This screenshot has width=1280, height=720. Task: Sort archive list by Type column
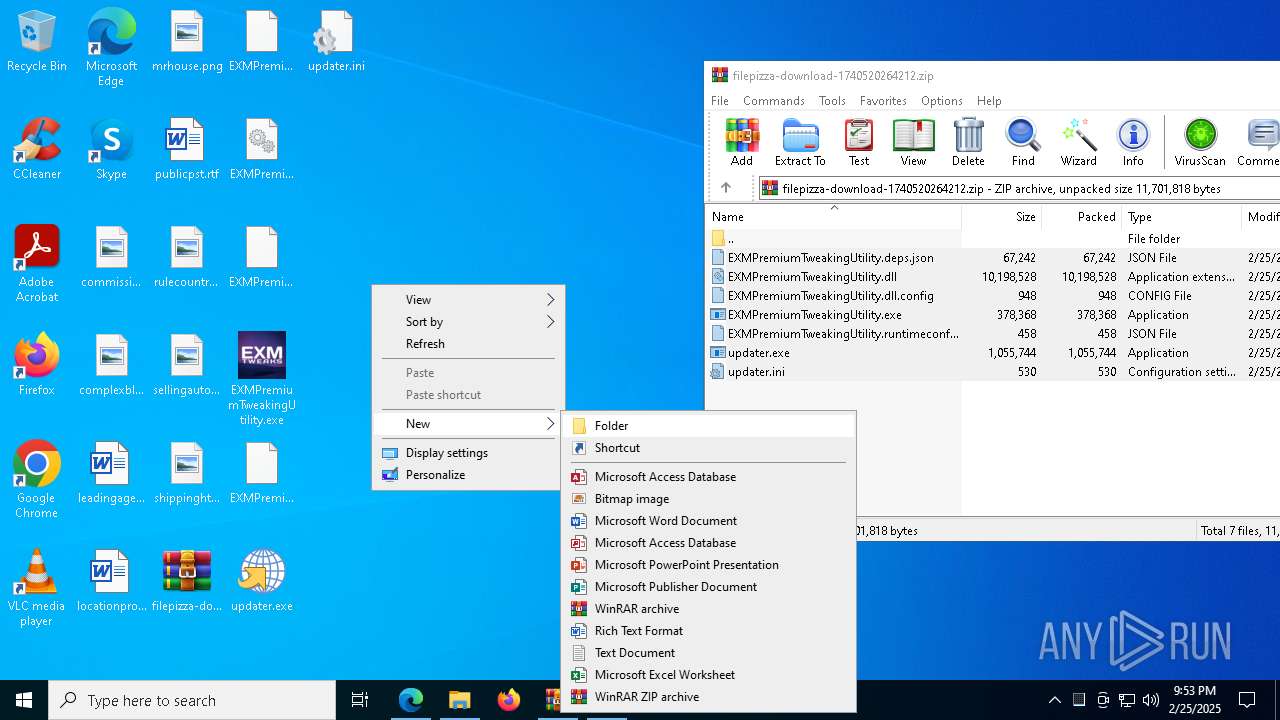[1182, 217]
